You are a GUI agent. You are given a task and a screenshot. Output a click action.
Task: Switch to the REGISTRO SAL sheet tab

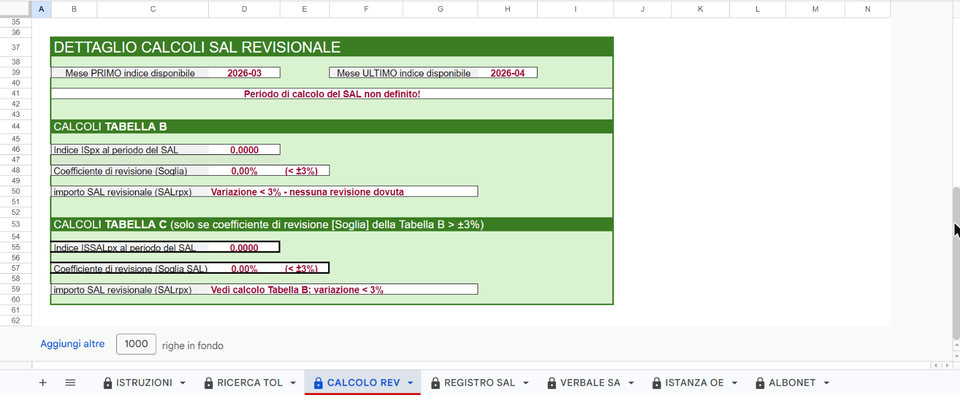[x=479, y=383]
